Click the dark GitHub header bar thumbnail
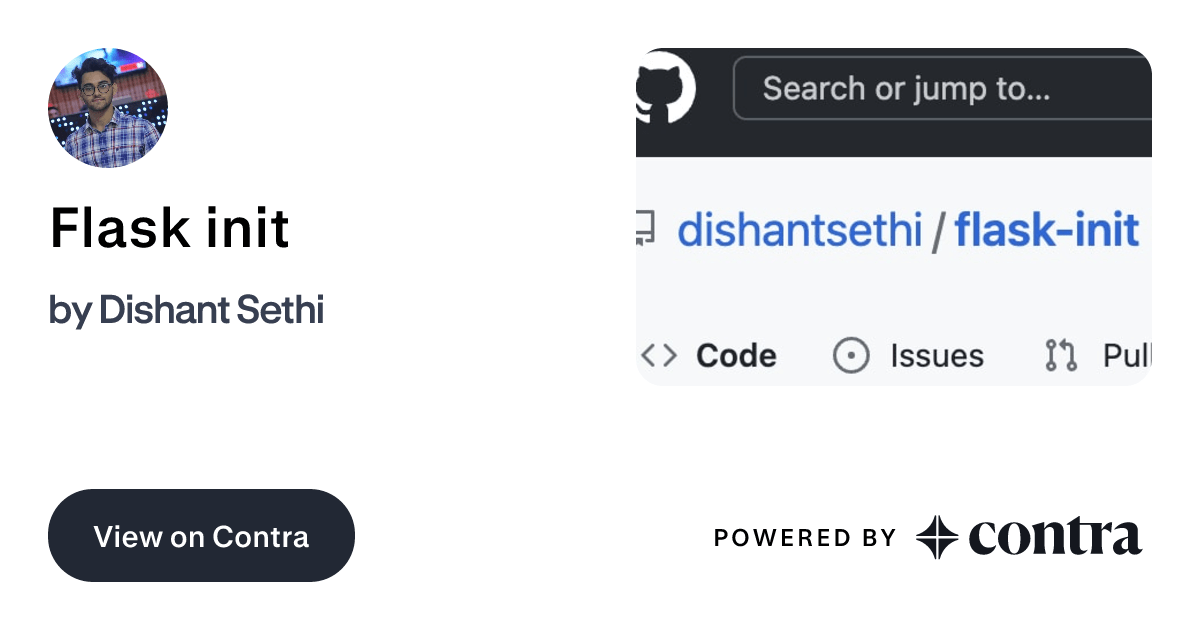Viewport: 1200px width, 630px height. [894, 102]
